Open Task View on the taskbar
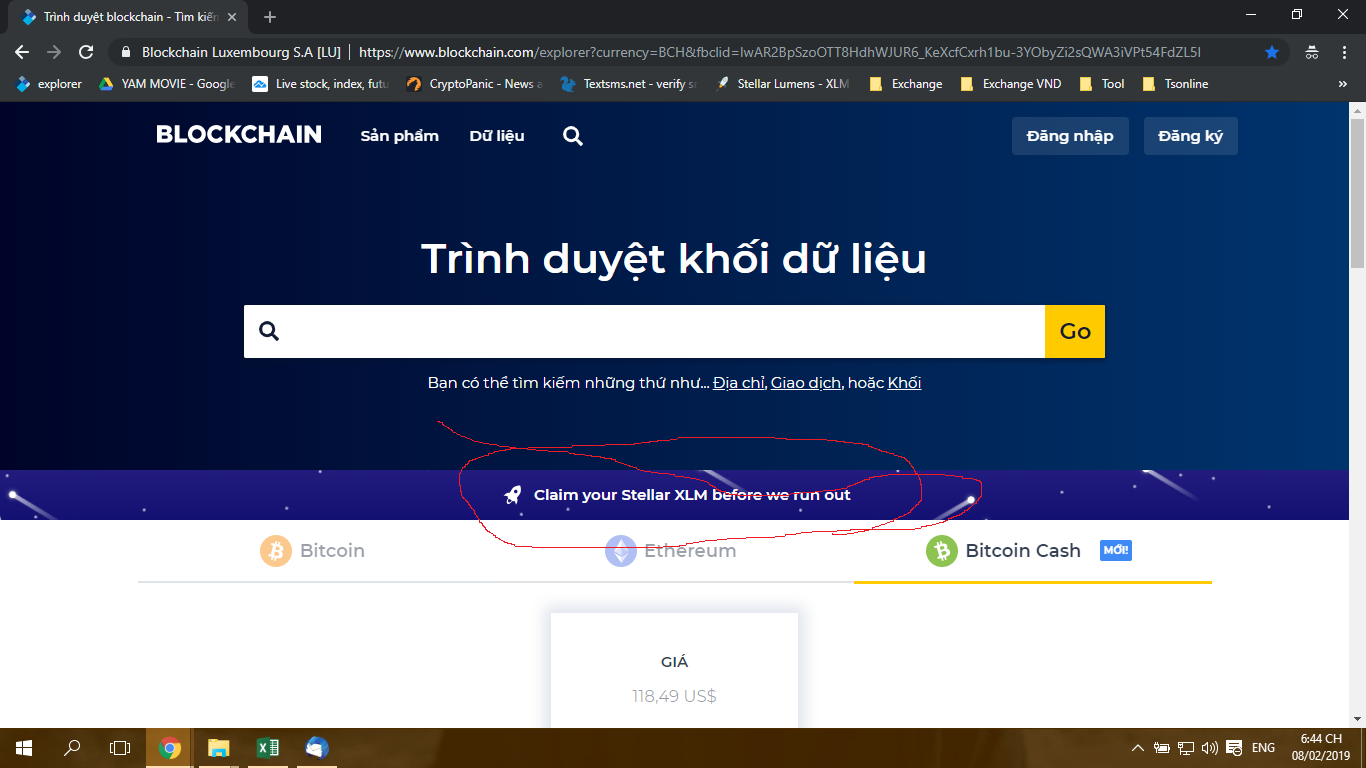Viewport: 1366px width, 768px height. (120, 748)
